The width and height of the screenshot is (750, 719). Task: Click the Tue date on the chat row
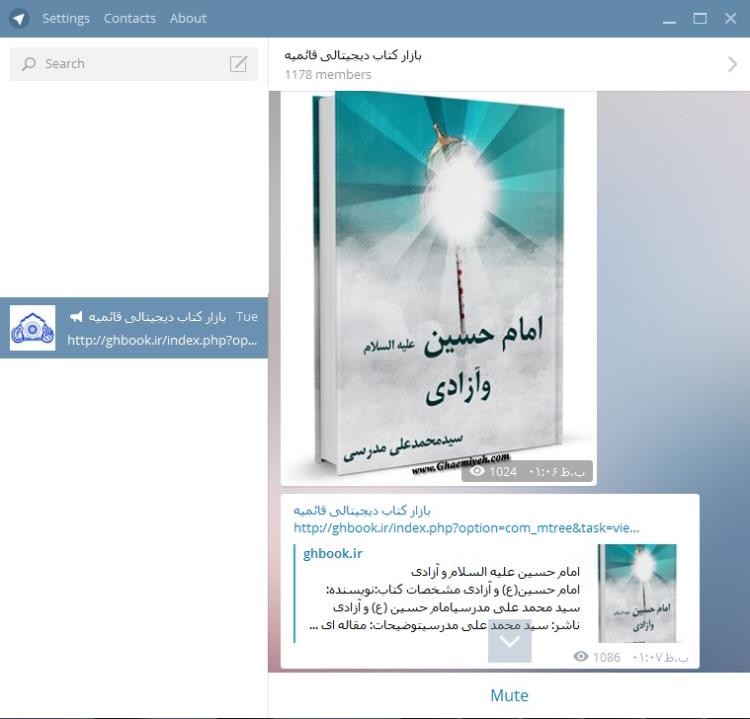tap(247, 317)
